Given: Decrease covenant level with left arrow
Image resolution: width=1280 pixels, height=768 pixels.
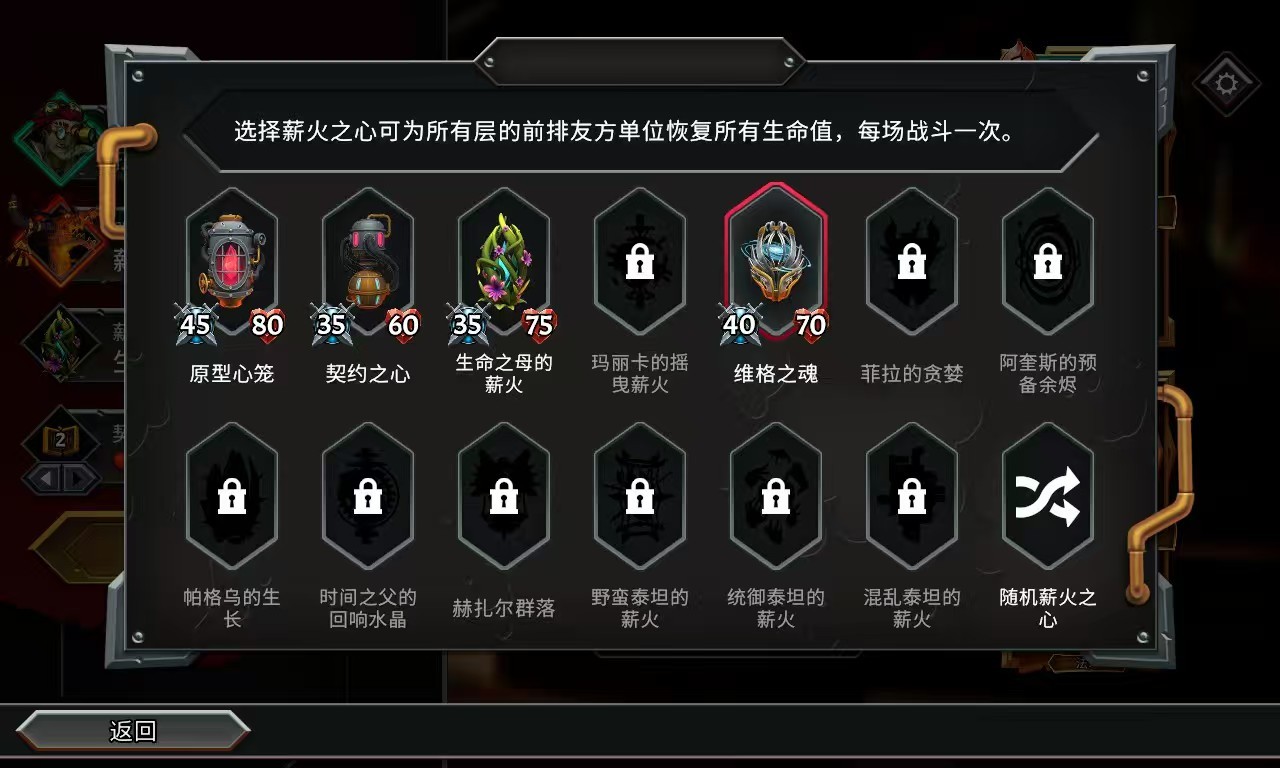Looking at the screenshot, I should (x=42, y=478).
